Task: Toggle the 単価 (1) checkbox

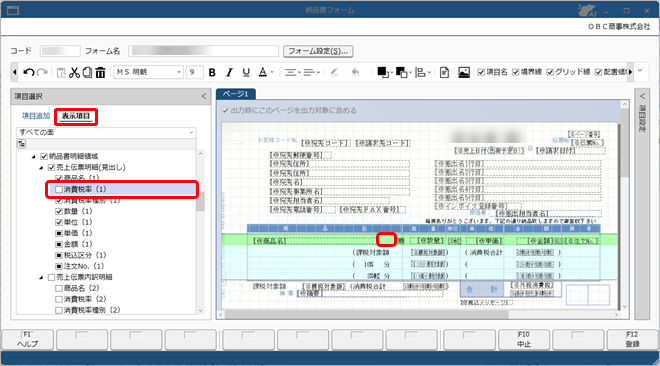Action: pyautogui.click(x=59, y=233)
